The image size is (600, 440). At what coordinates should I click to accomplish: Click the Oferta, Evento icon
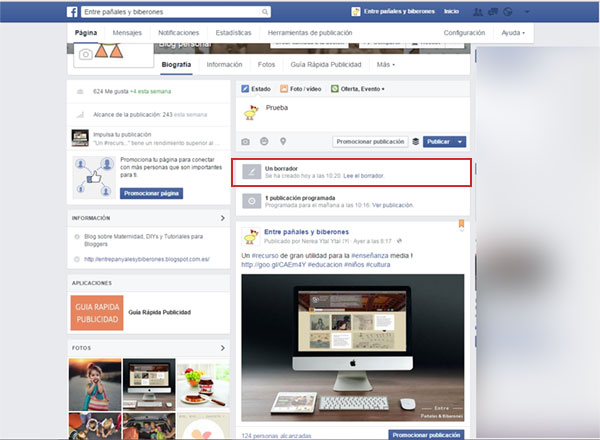335,89
